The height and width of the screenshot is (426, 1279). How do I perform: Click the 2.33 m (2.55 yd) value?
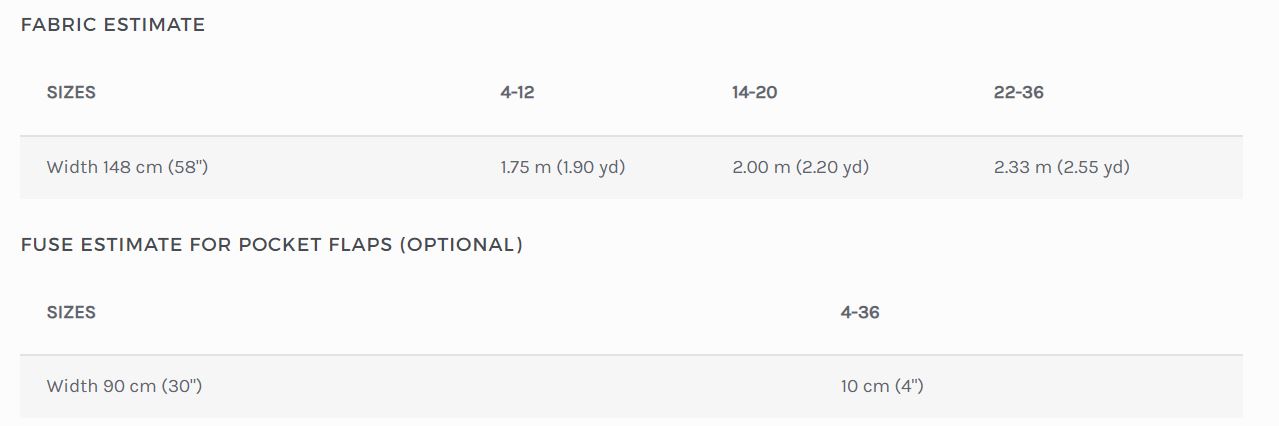pos(1062,167)
